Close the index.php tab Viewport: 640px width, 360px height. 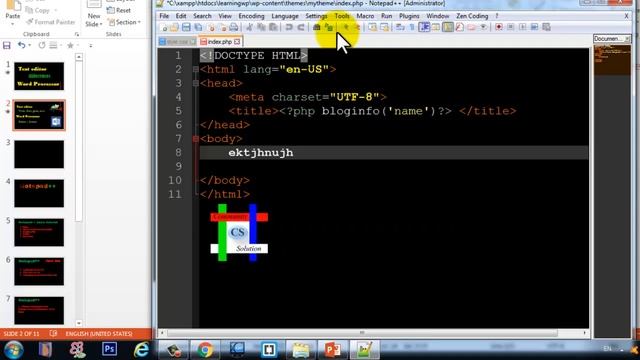(237, 42)
